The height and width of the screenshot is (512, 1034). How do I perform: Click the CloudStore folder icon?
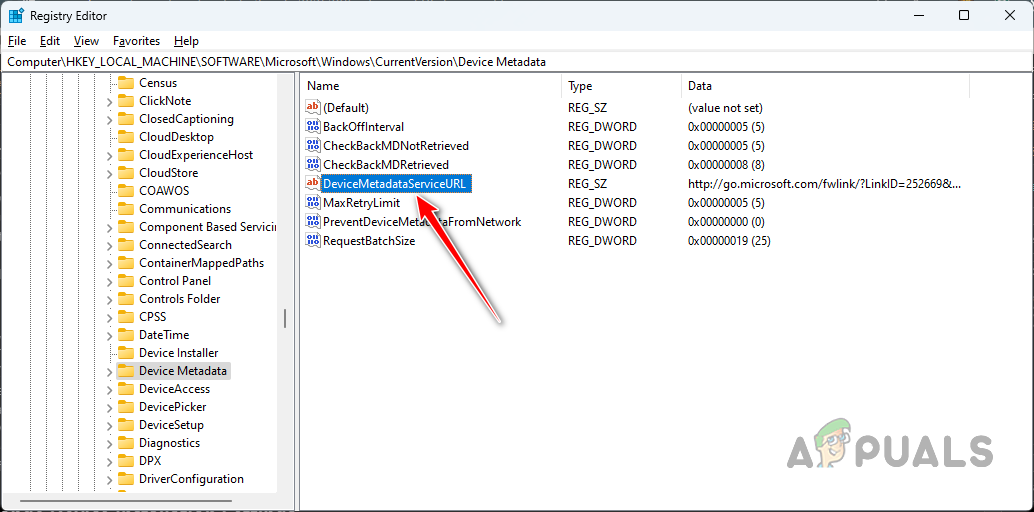pos(126,173)
